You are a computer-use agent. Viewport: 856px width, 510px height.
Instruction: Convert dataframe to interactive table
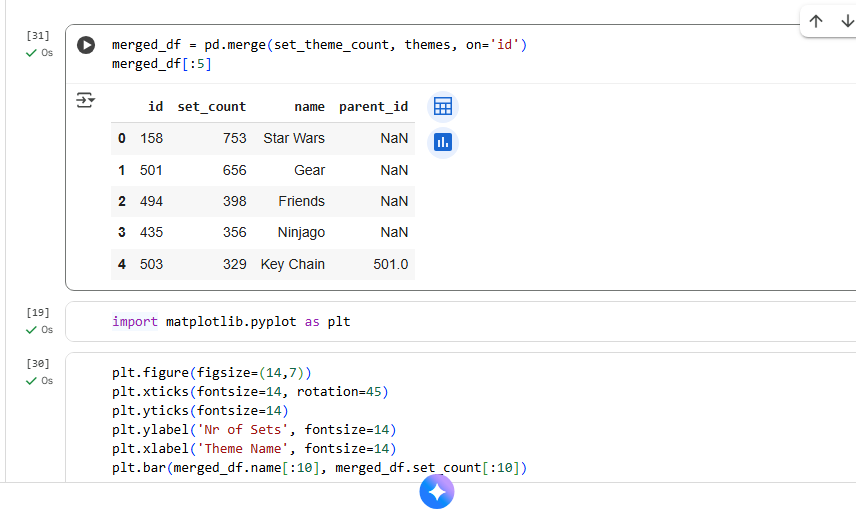point(443,106)
